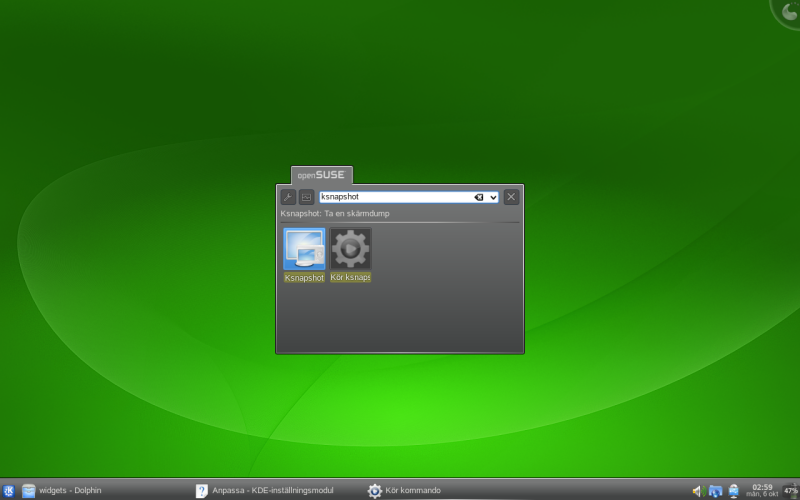Click the Kör ksnaps result label

point(350,277)
